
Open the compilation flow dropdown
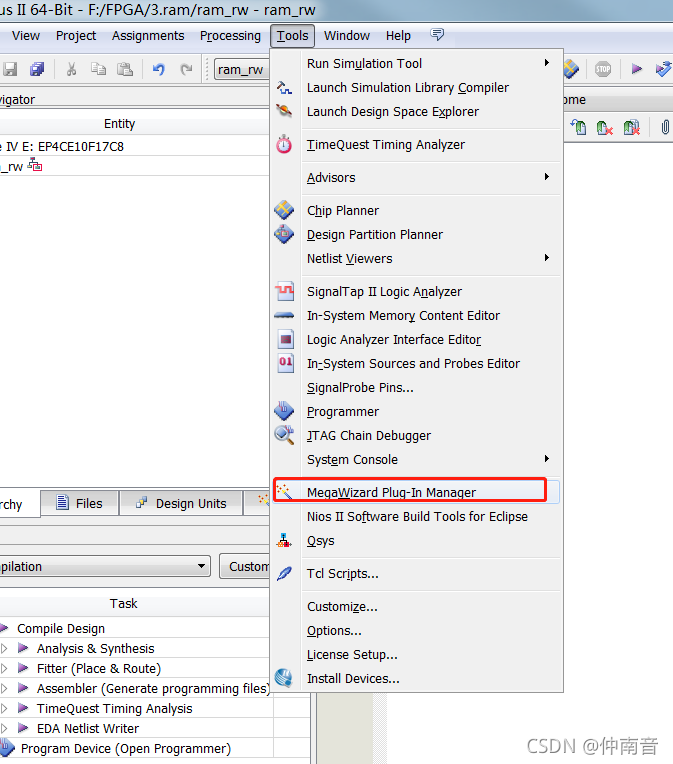click(x=201, y=566)
